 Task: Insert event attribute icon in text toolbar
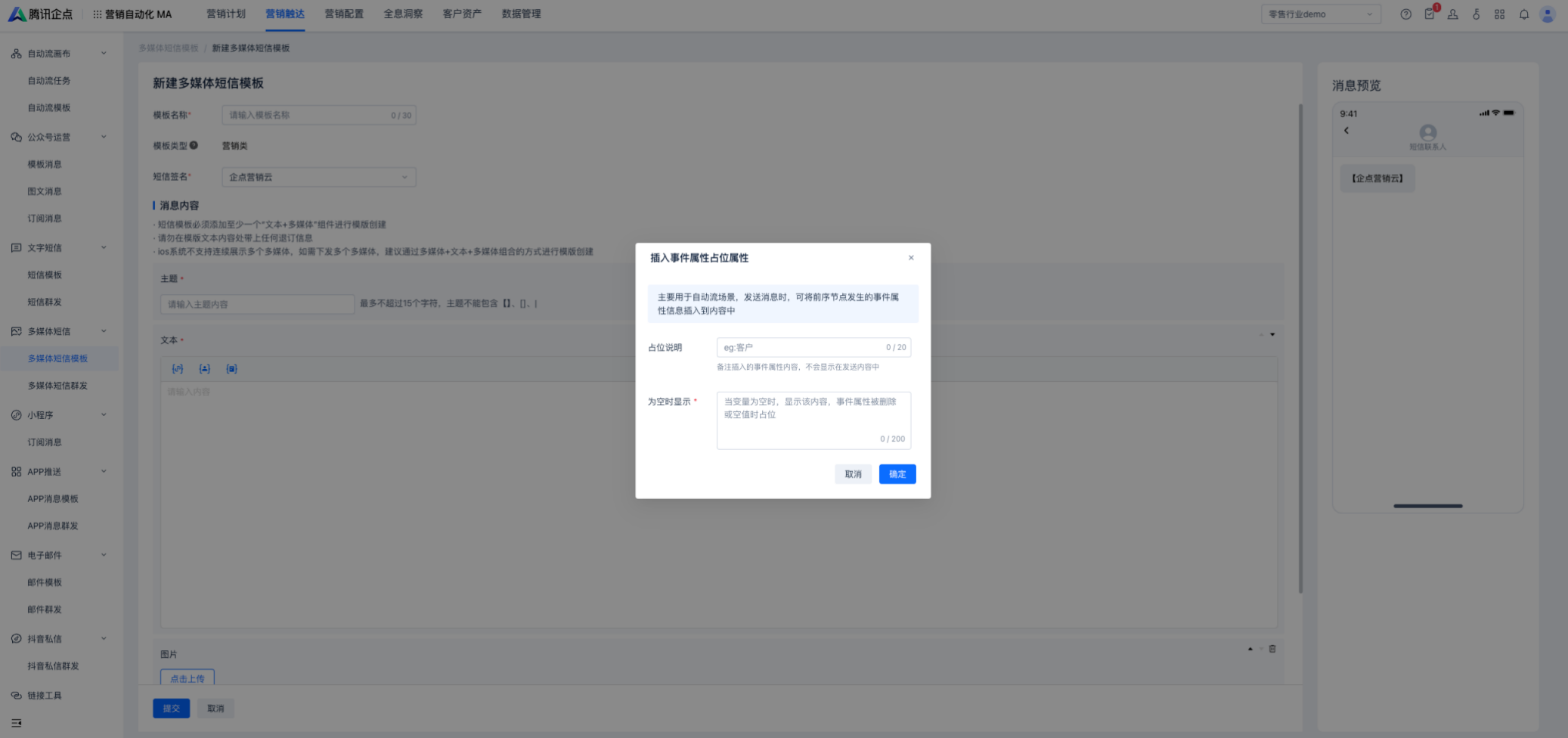232,369
